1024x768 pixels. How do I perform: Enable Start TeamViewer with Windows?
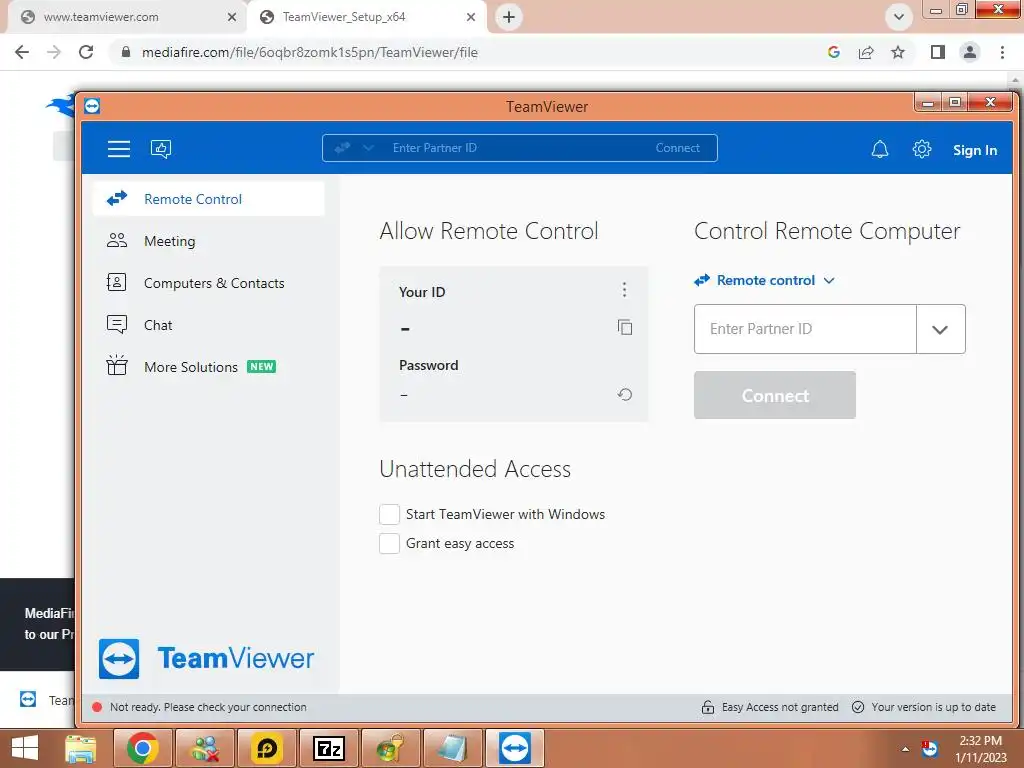389,515
